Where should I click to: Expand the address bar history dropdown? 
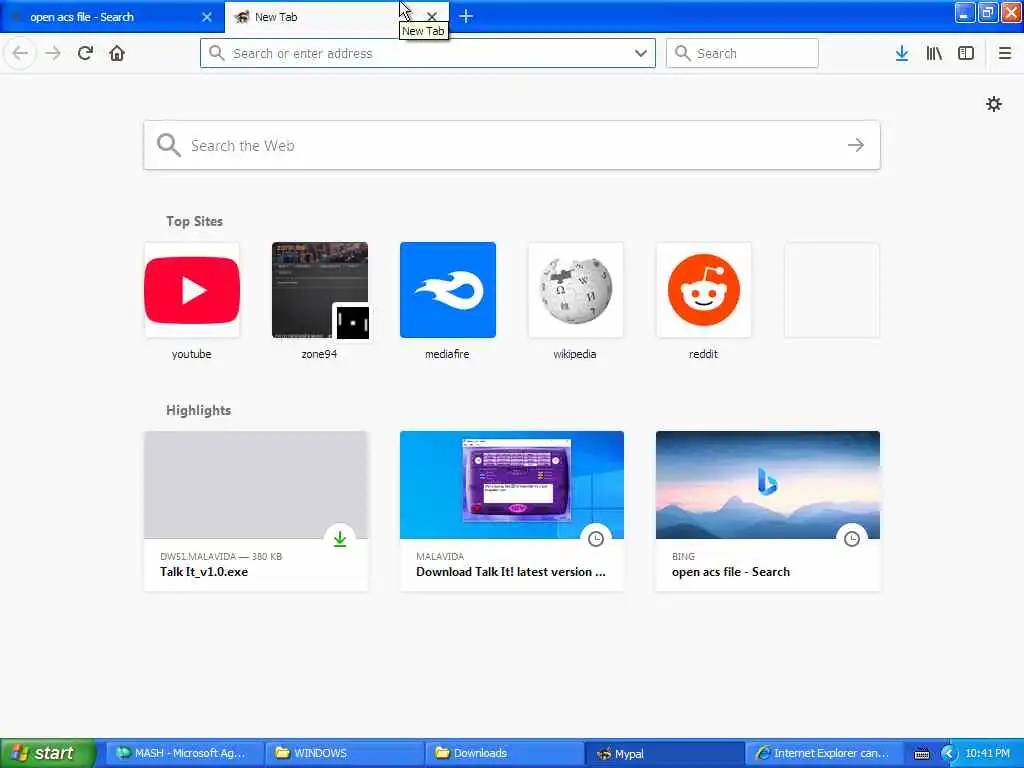tap(641, 53)
